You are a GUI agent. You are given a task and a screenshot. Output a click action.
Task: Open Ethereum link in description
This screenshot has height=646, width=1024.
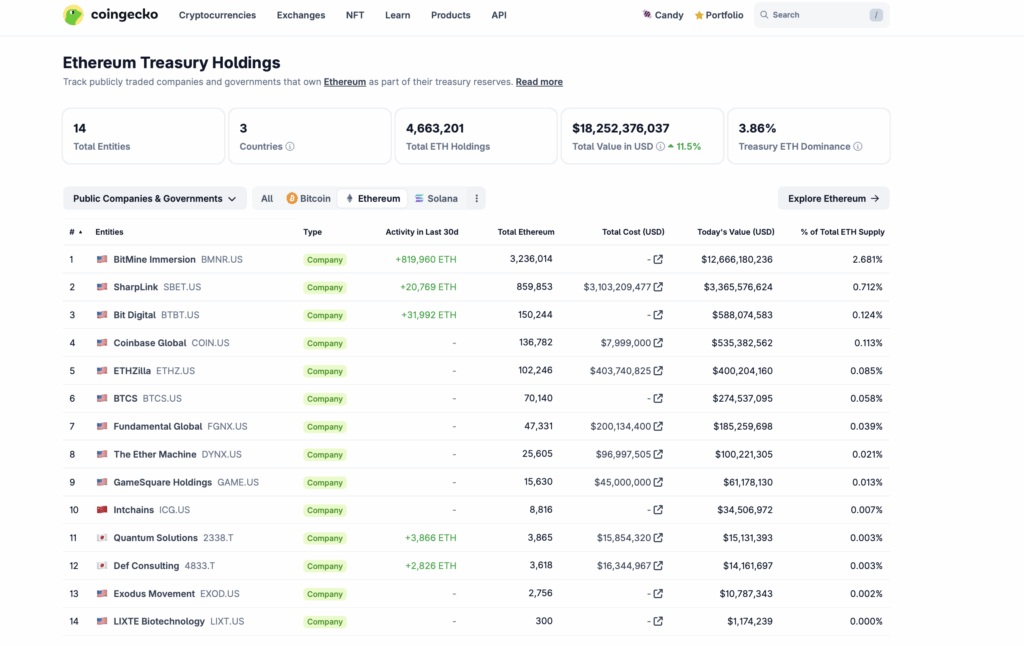[x=345, y=82]
